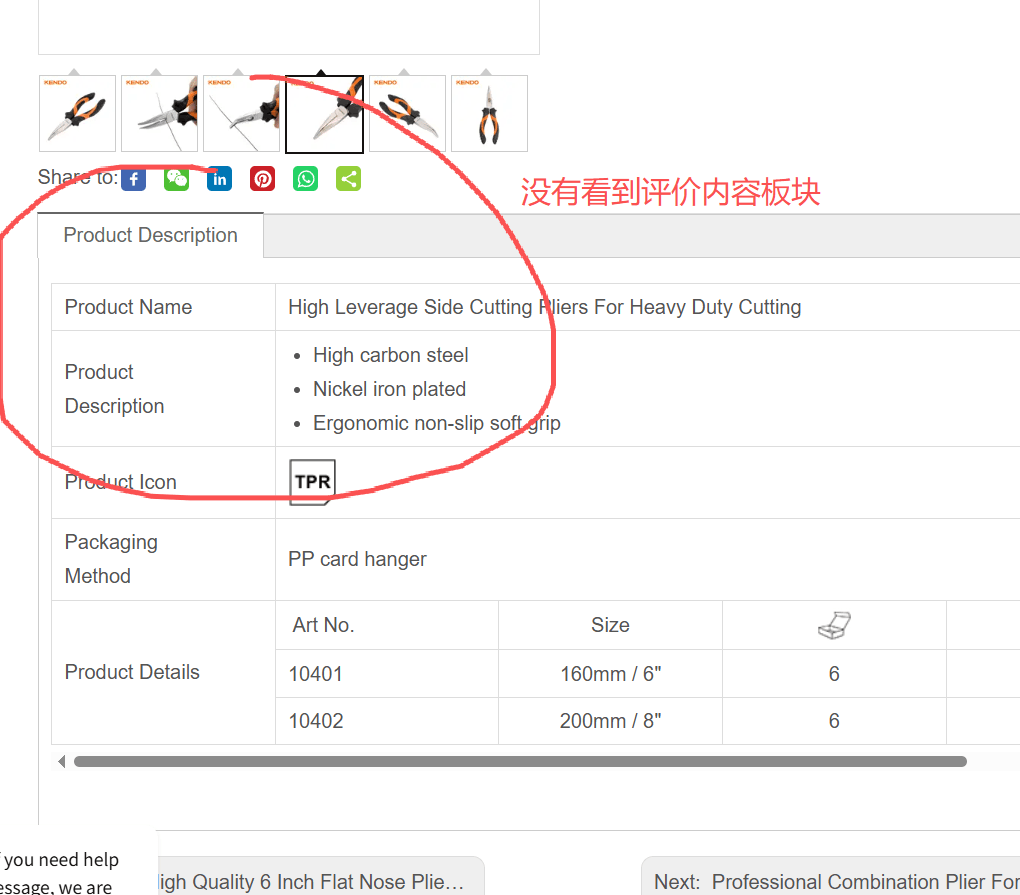Click the product name High Leverage Side Cutting Pliers
1020x895 pixels.
tap(544, 307)
